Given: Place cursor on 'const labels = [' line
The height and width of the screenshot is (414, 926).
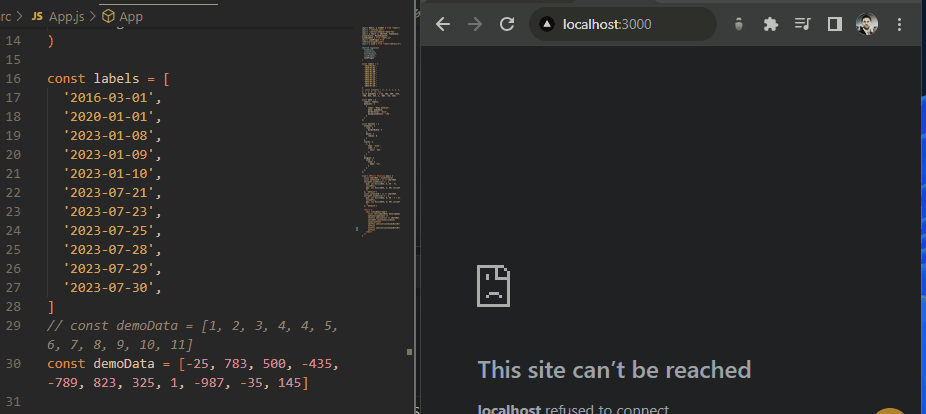Looking at the screenshot, I should (x=109, y=79).
